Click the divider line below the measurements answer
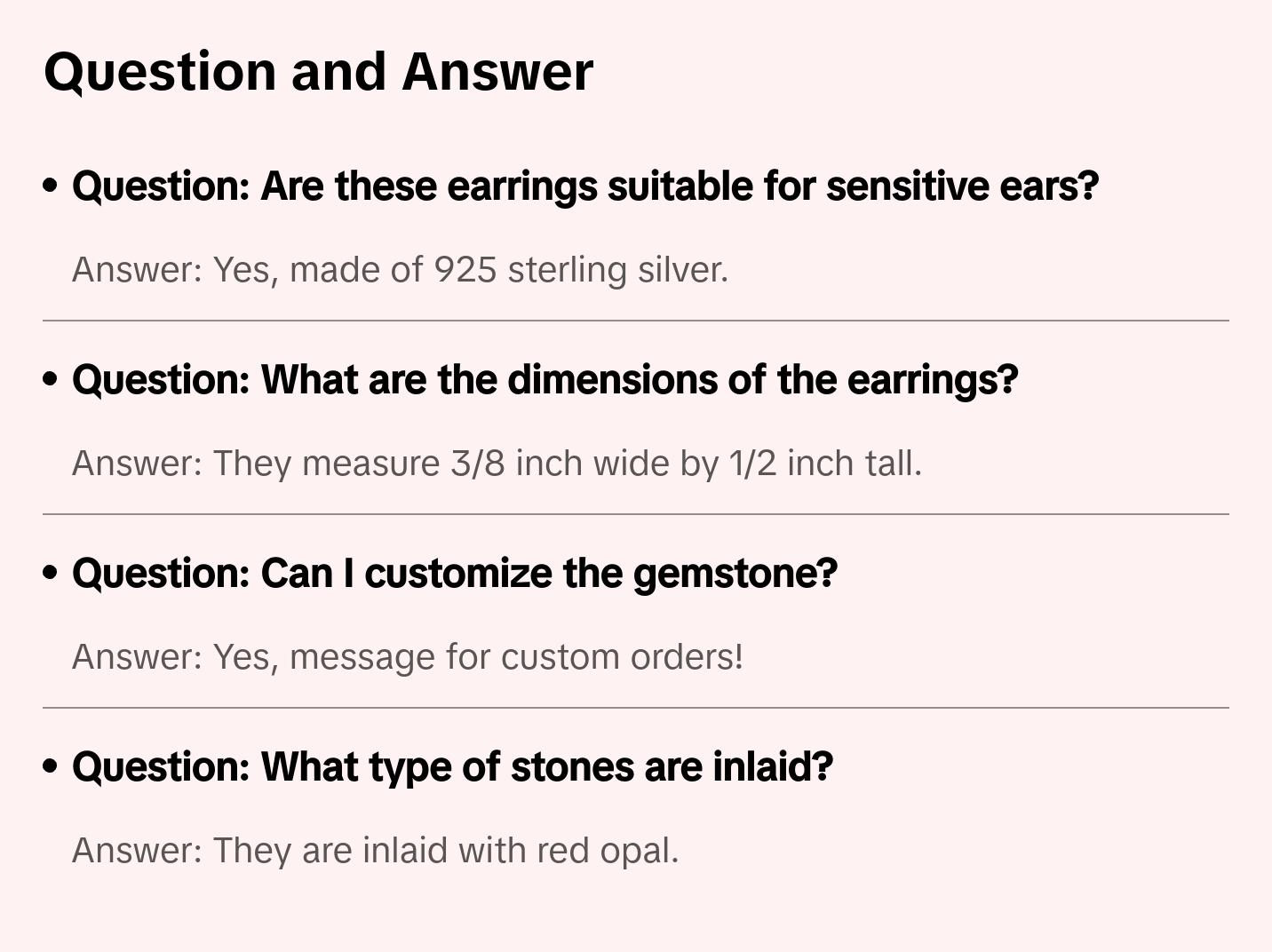The width and height of the screenshot is (1272, 952). (x=636, y=514)
